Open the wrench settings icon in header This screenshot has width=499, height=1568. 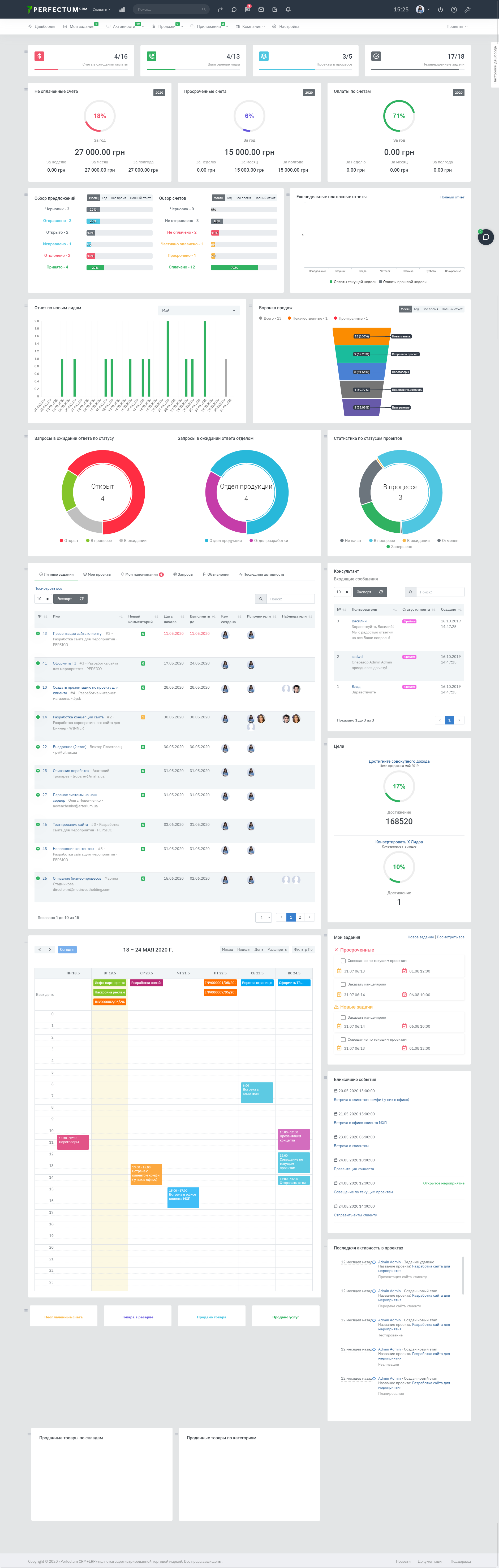(467, 10)
